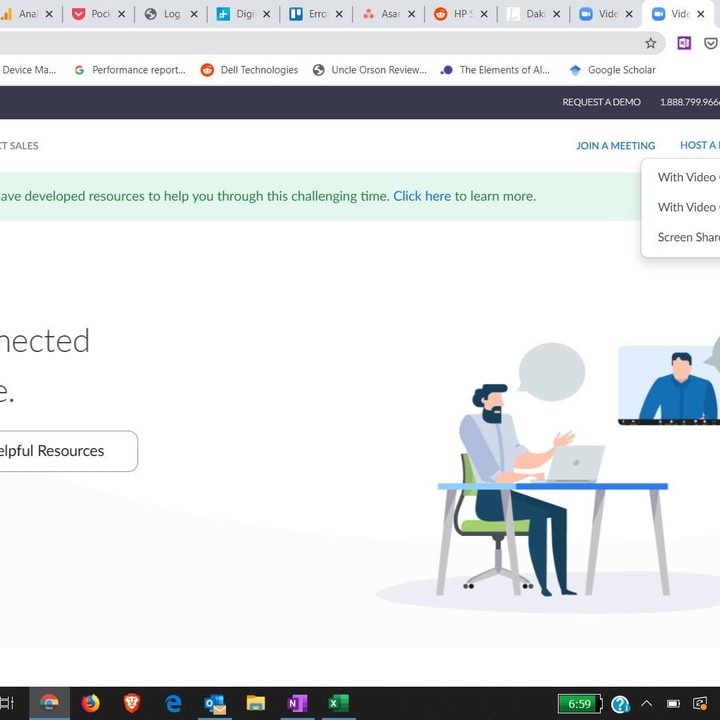Click the SALES navigation link
Image resolution: width=720 pixels, height=720 pixels.
[x=19, y=146]
